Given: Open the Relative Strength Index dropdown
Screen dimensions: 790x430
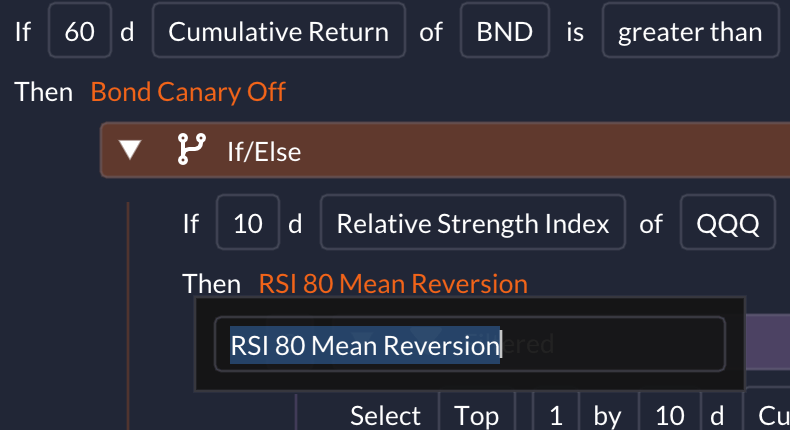Looking at the screenshot, I should point(473,222).
